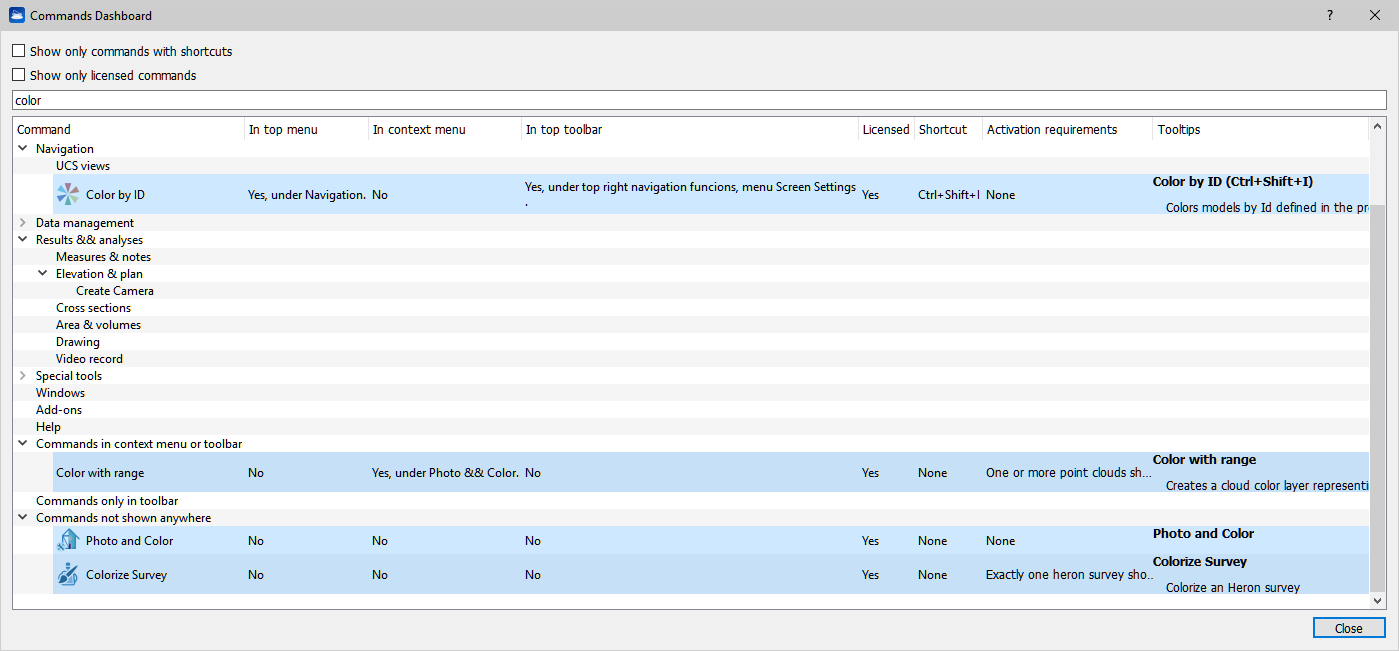The image size is (1399, 651).
Task: Click the Colorize Survey icon
Action: point(68,575)
